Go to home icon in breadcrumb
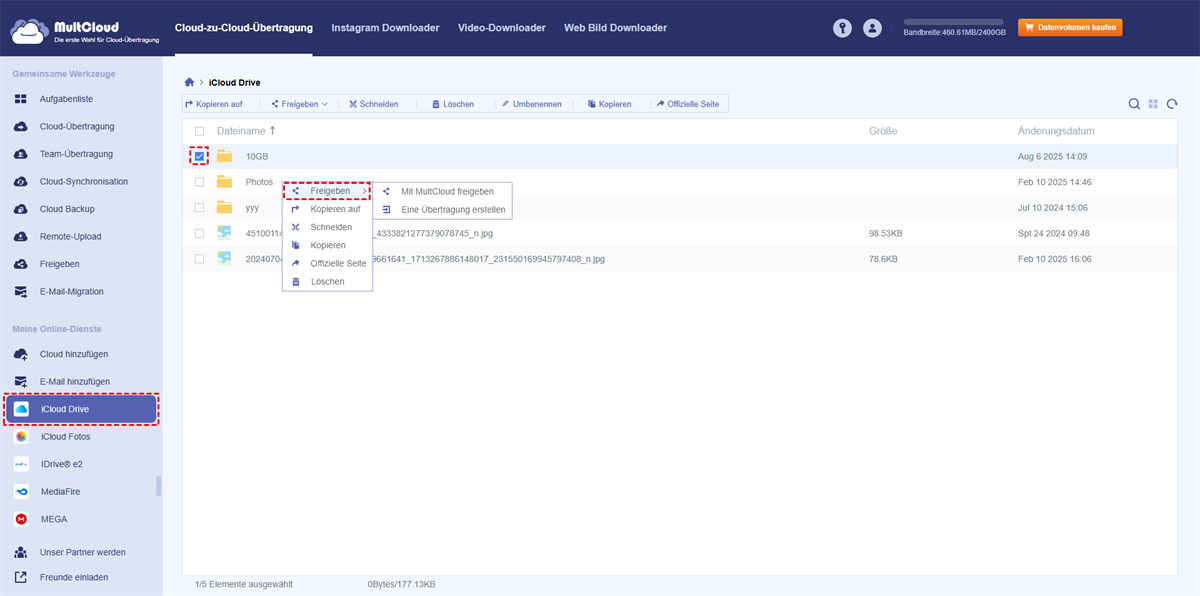Image resolution: width=1200 pixels, height=596 pixels. click(x=189, y=82)
